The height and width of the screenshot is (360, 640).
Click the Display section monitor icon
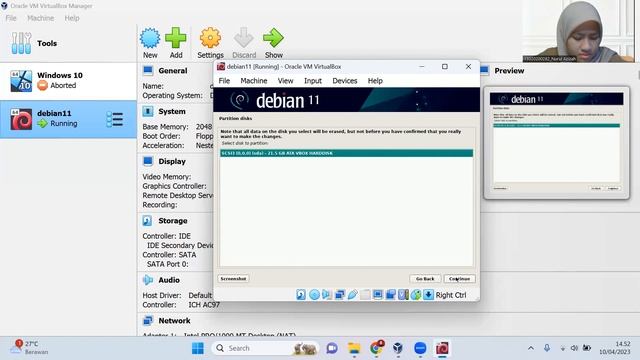pyautogui.click(x=148, y=161)
